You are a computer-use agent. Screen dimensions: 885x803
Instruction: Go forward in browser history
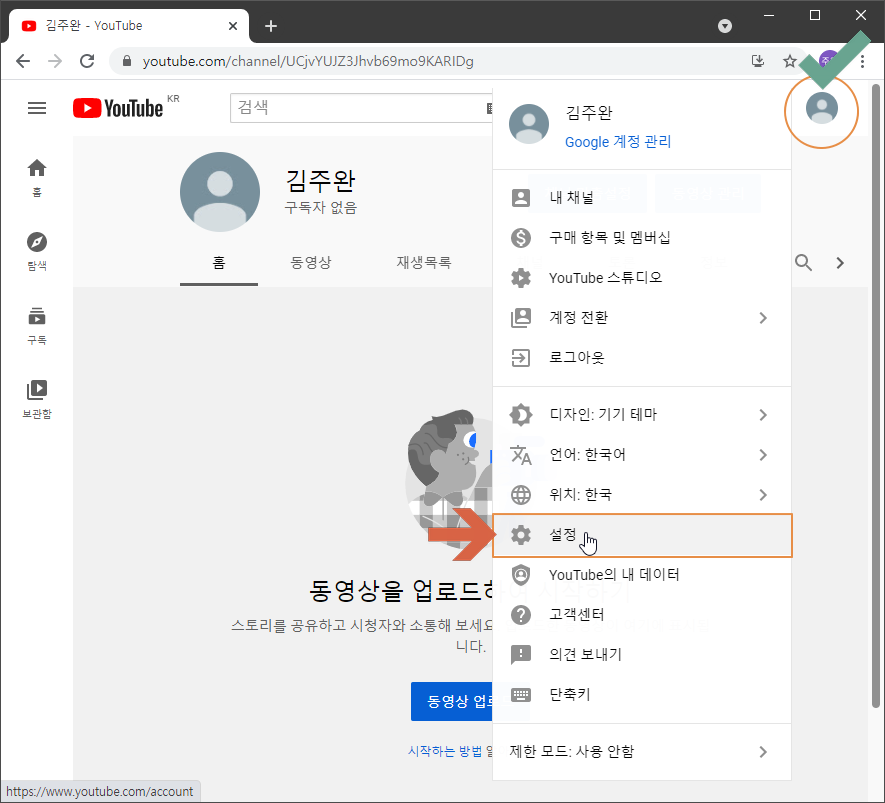(55, 61)
